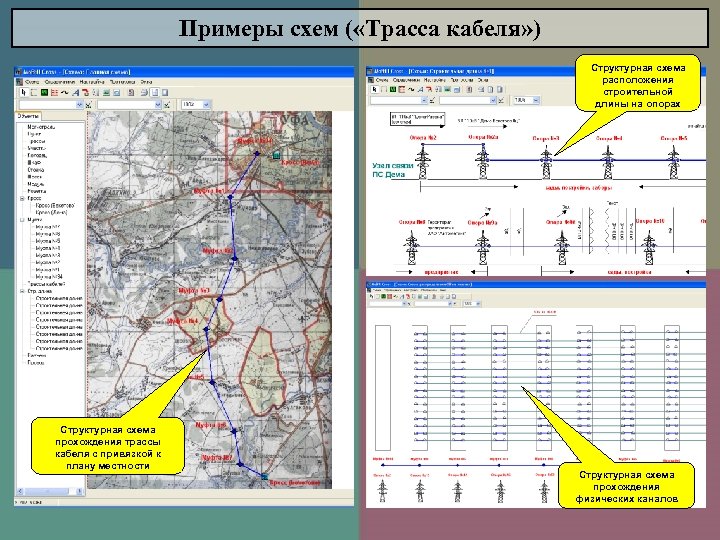Click the Кросс (Дема) building icon on the map
Screen dimensions: 720x540
click(x=276, y=156)
